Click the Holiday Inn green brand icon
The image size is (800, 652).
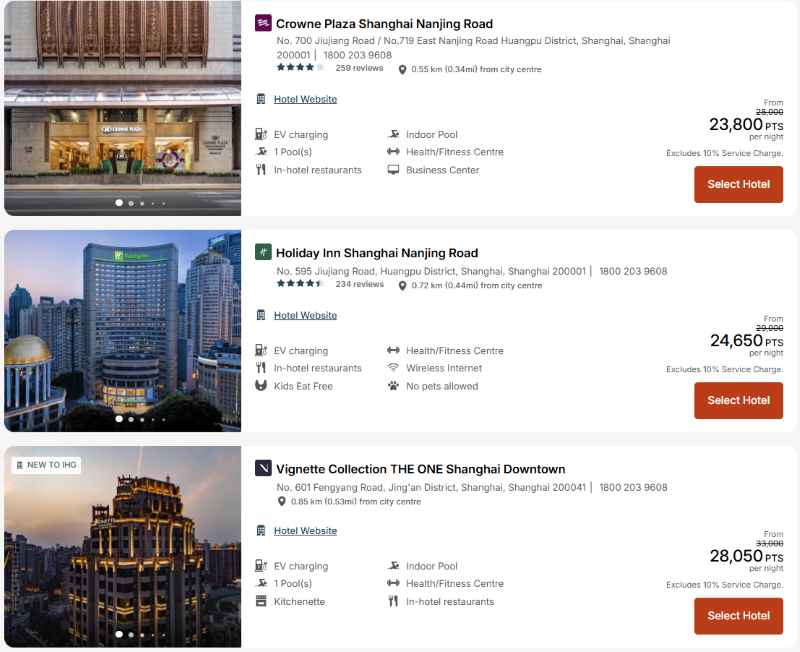[263, 252]
